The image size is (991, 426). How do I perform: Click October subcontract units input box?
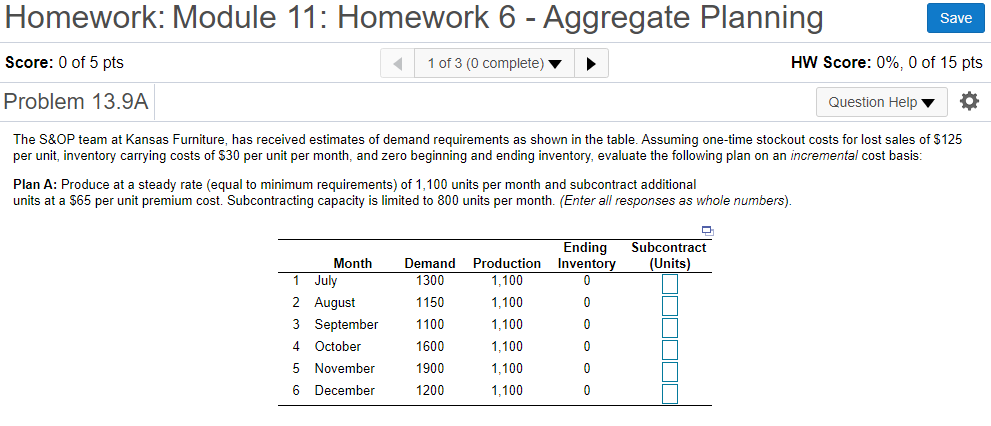[x=670, y=350]
